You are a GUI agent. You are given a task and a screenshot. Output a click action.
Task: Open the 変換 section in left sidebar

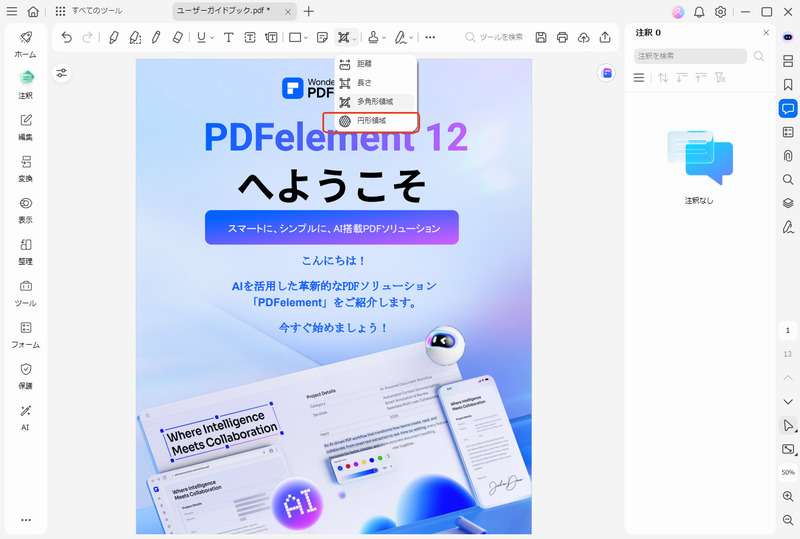(26, 168)
